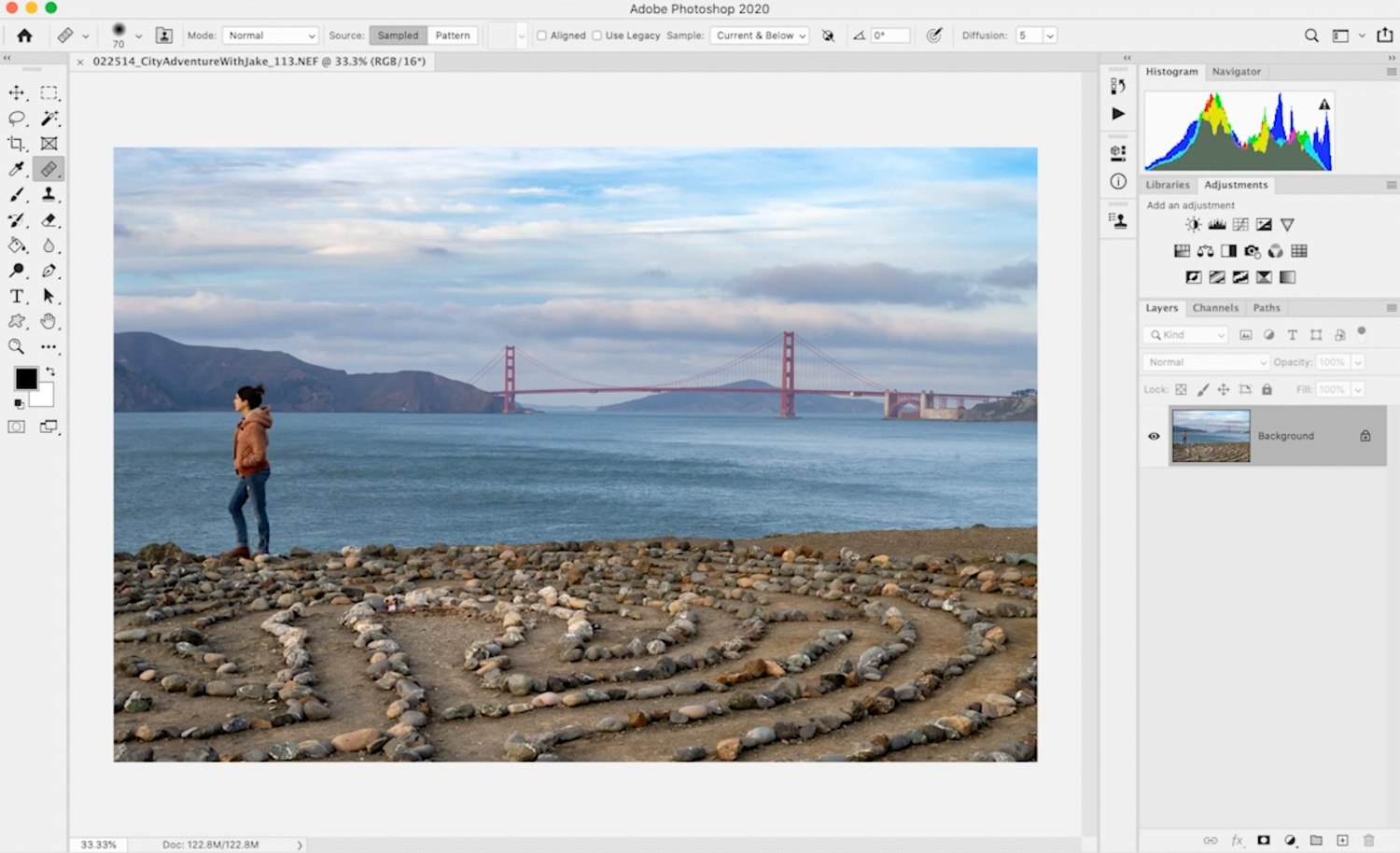1400x853 pixels.
Task: Hide the Background layer with eye icon
Action: tap(1154, 436)
